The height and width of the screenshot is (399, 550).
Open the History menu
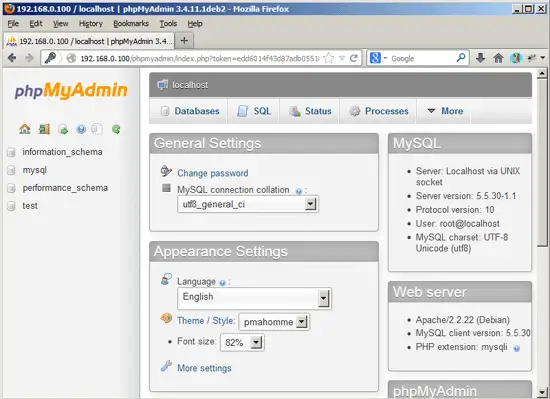(90, 23)
